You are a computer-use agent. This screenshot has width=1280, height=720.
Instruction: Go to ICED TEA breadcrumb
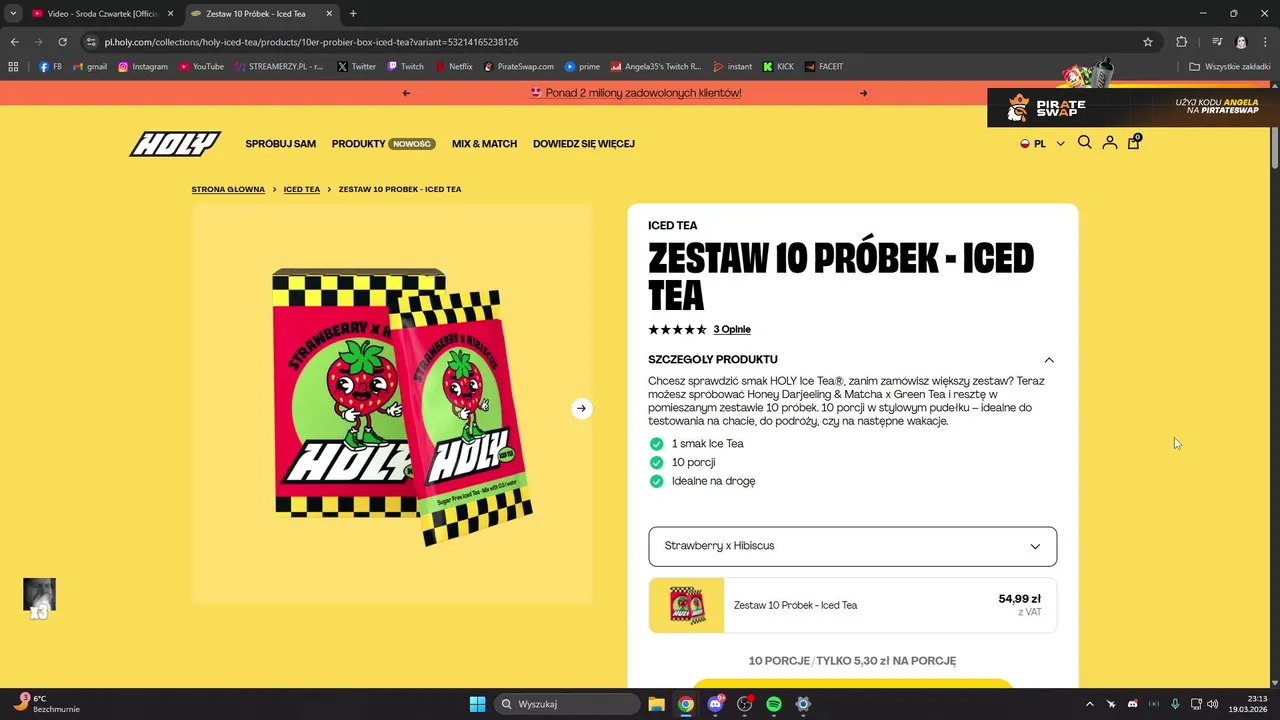tap(302, 189)
